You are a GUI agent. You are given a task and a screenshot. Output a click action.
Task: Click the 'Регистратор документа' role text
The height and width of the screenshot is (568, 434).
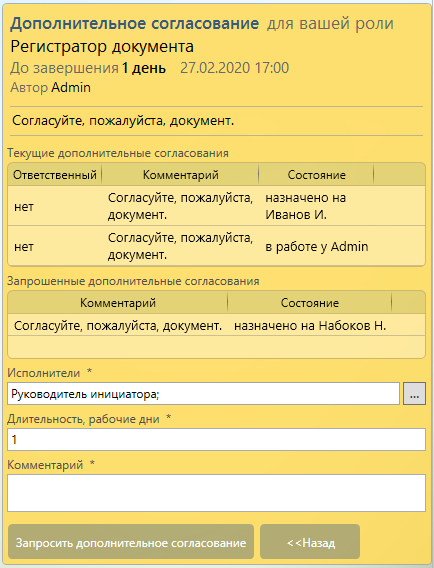click(102, 46)
